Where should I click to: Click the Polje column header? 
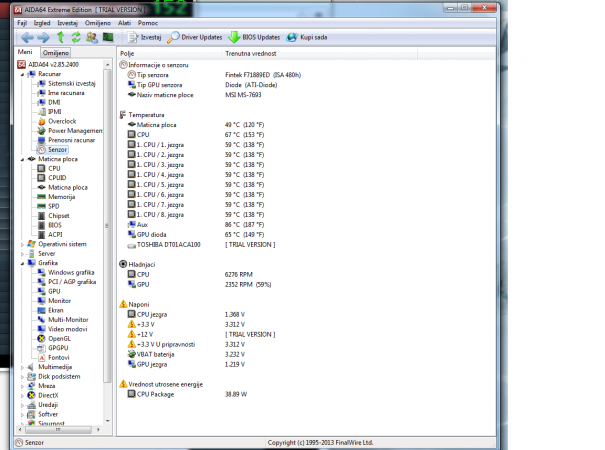170,54
